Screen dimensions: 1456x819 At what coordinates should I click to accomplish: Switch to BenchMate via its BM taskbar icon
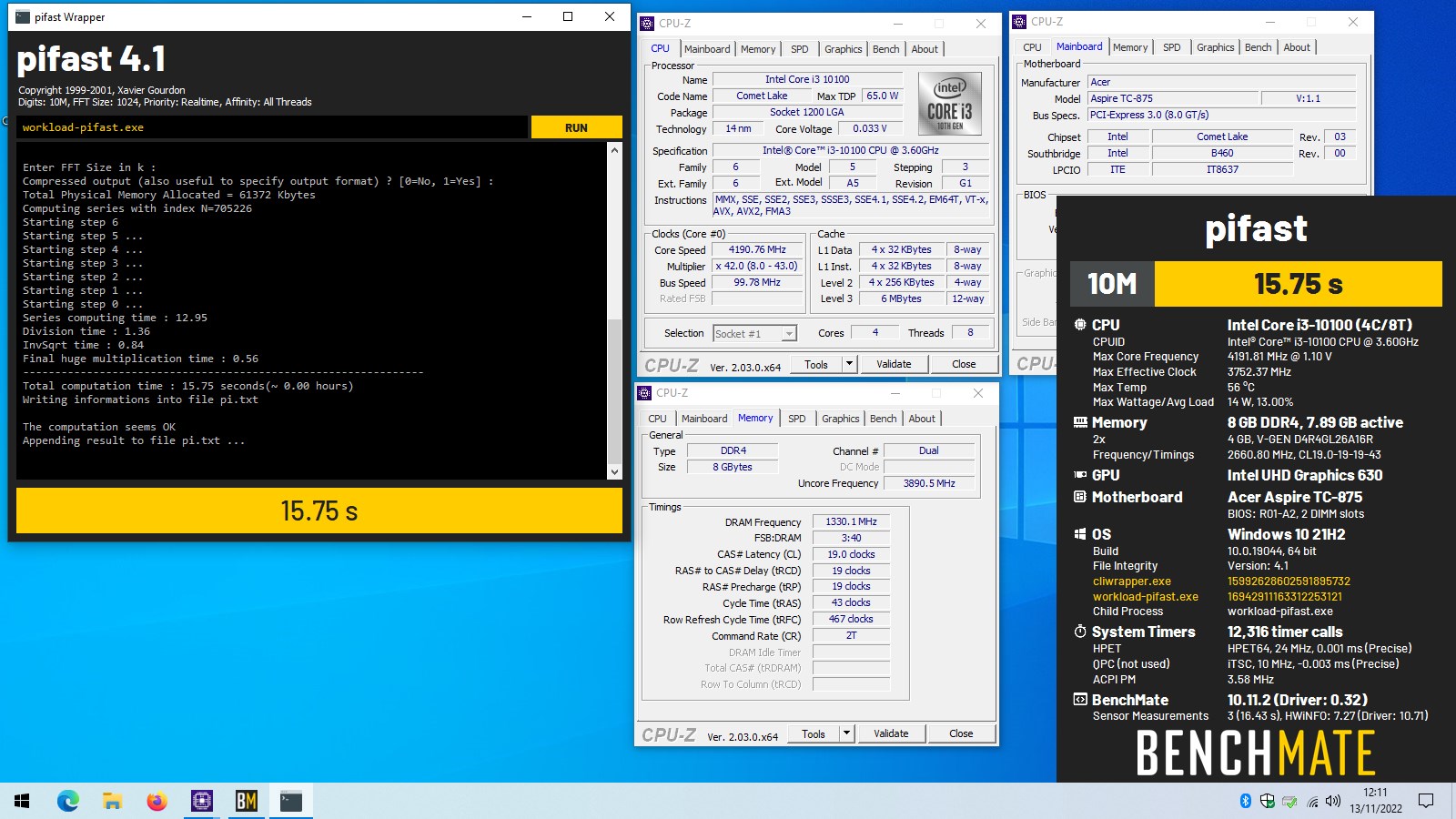246,801
